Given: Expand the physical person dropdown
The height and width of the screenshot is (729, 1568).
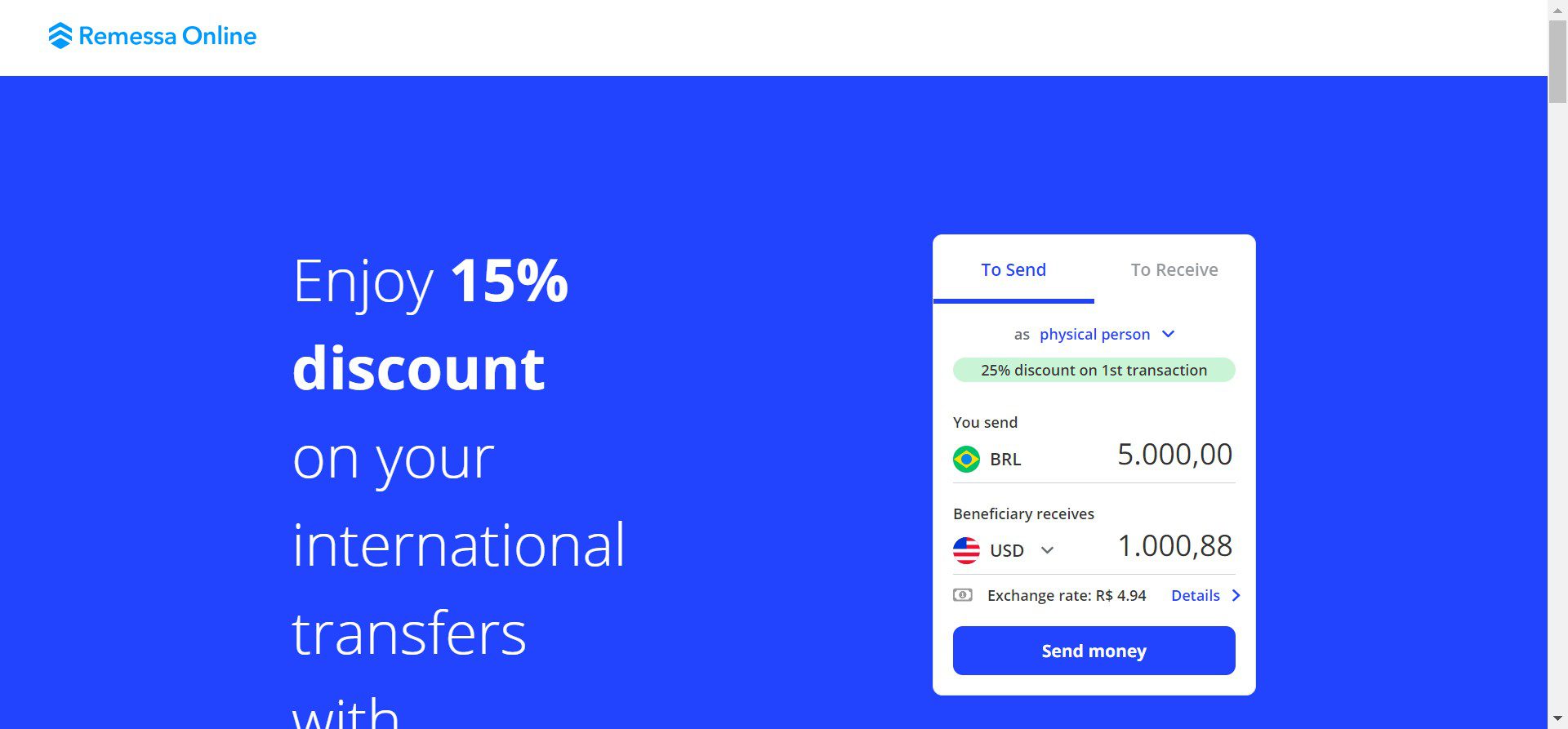Looking at the screenshot, I should (x=1094, y=335).
